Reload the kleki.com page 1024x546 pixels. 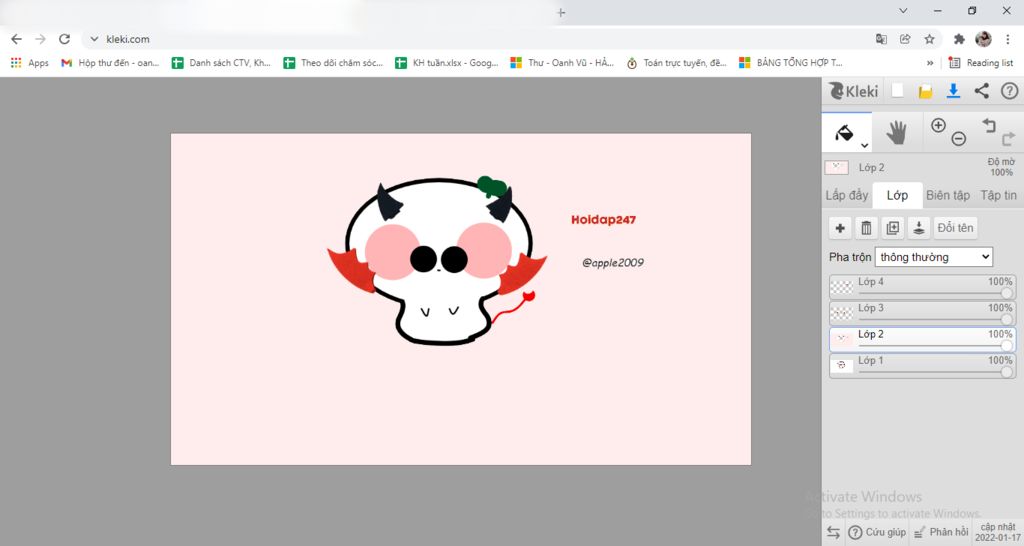[64, 39]
